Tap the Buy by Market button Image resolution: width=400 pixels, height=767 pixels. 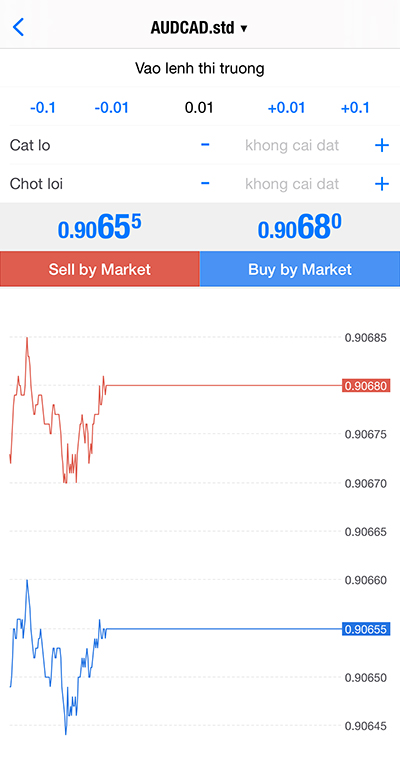(300, 269)
